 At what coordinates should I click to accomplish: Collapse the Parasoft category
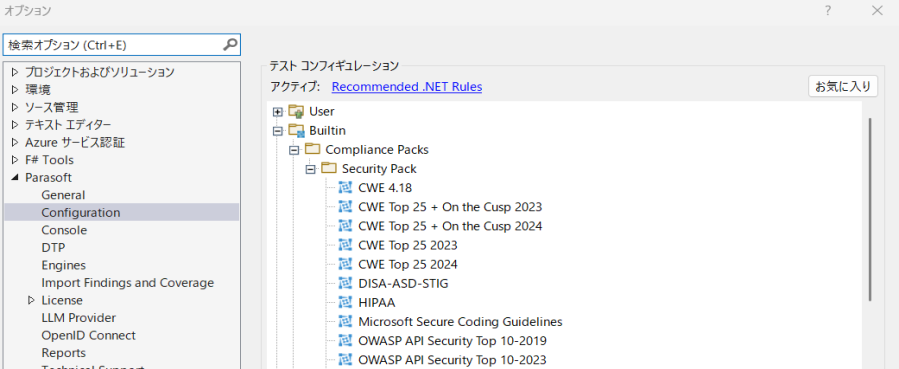(x=15, y=178)
